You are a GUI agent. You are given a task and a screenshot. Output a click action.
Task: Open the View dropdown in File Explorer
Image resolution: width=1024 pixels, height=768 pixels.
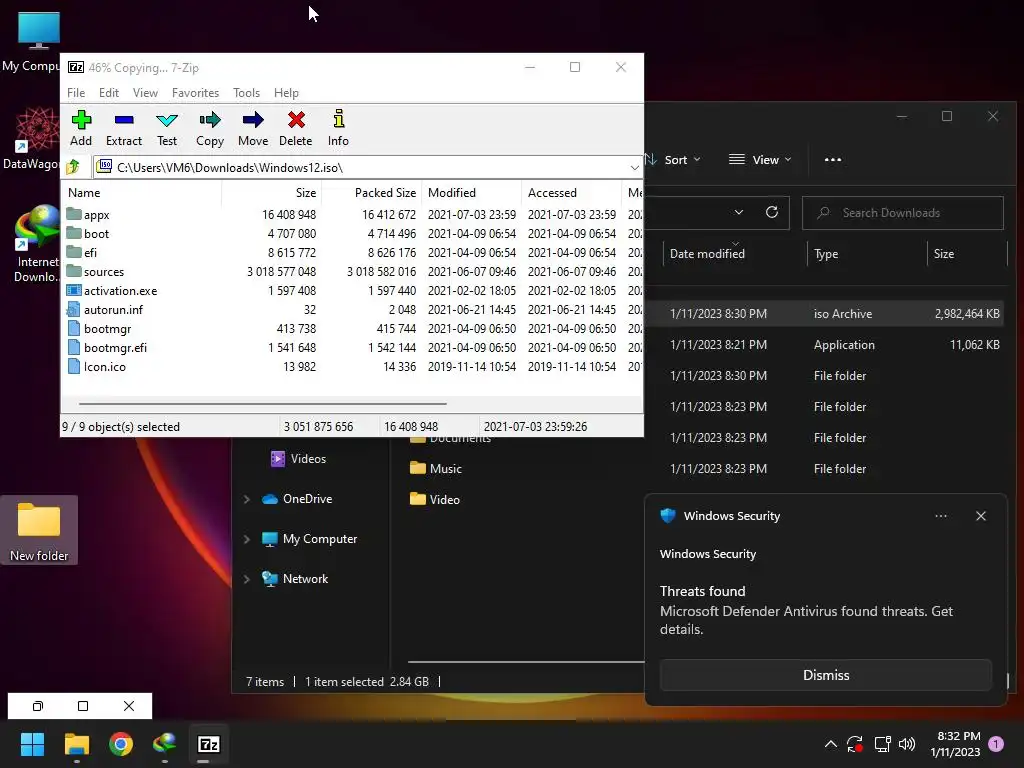click(760, 160)
